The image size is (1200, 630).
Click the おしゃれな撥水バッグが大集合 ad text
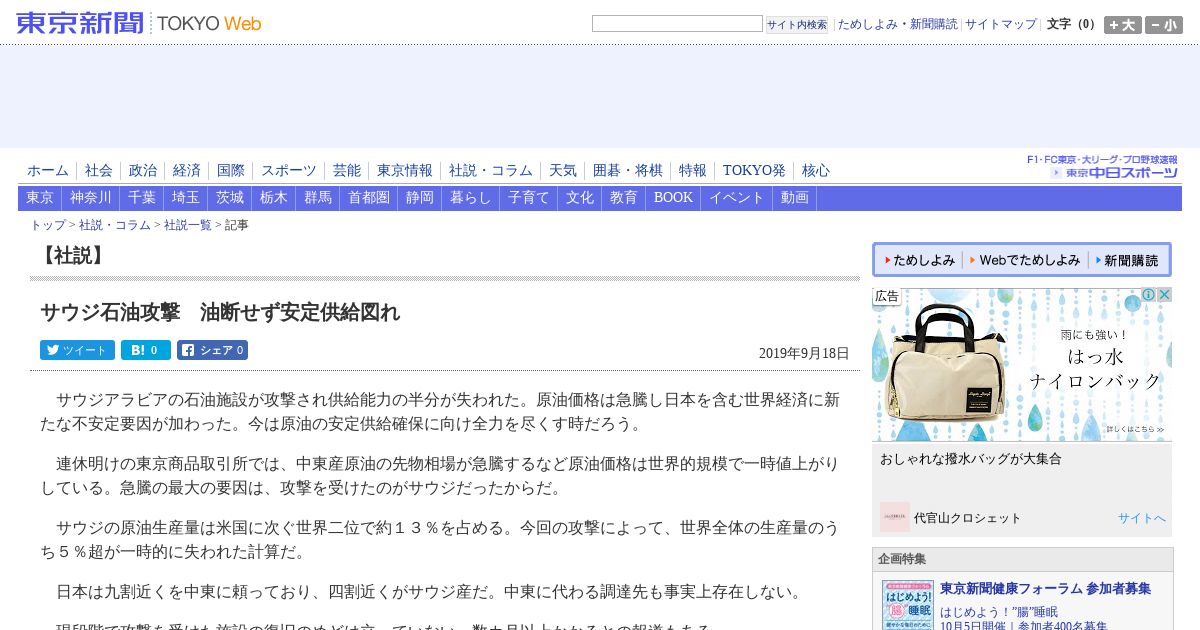click(971, 459)
